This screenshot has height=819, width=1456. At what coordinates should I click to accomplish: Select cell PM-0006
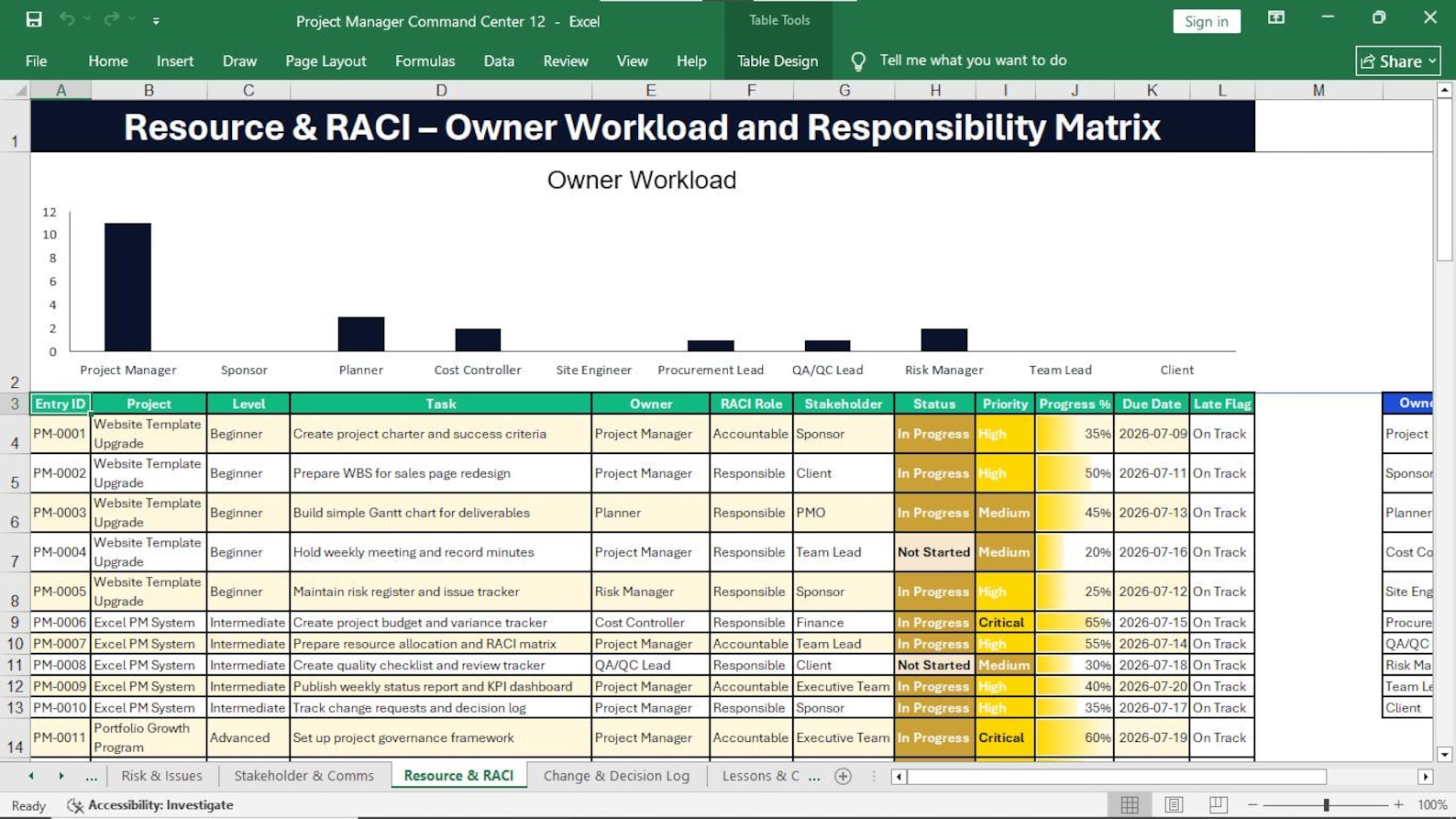click(61, 622)
